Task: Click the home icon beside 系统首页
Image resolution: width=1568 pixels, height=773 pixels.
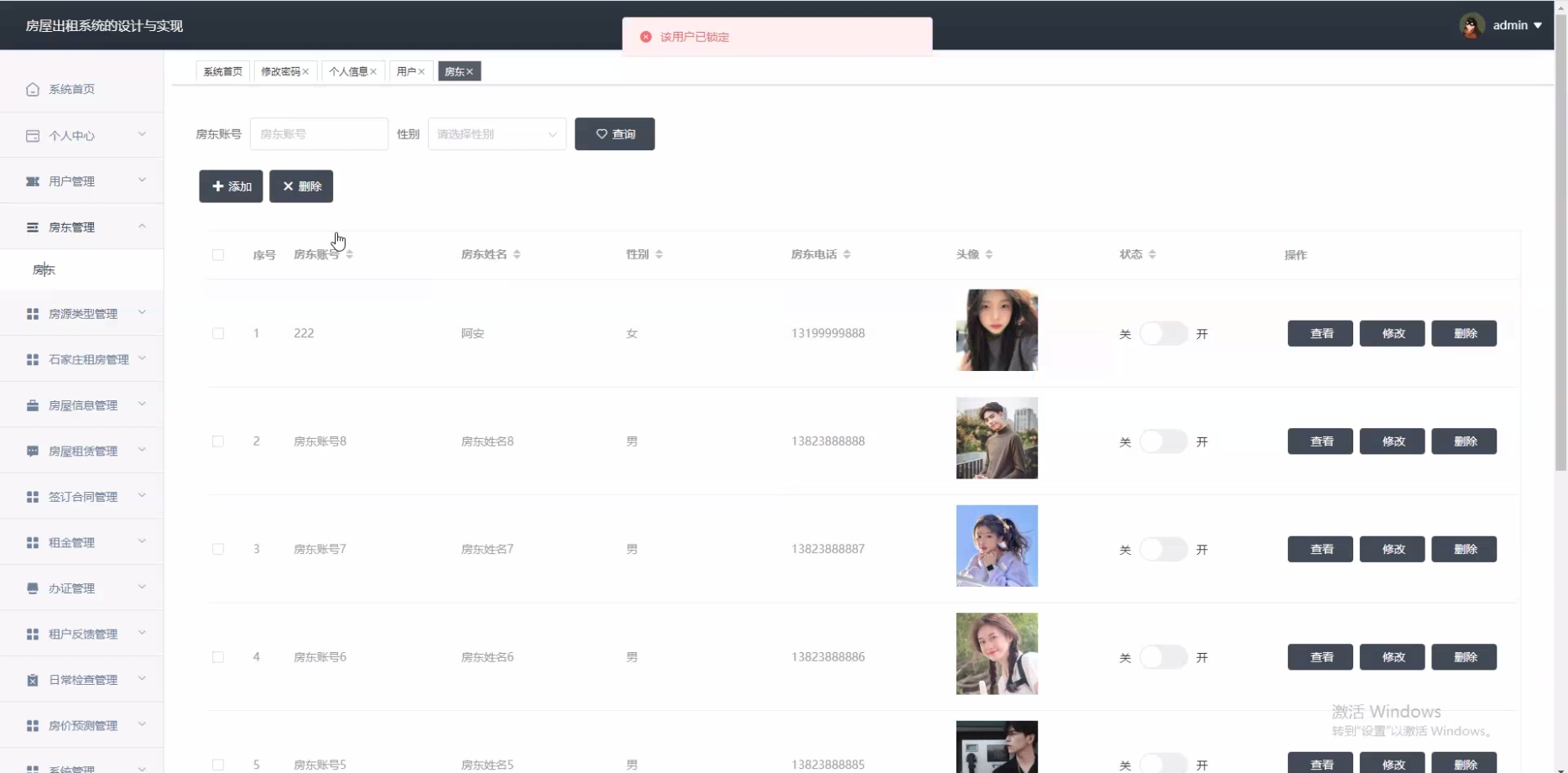Action: pos(33,89)
